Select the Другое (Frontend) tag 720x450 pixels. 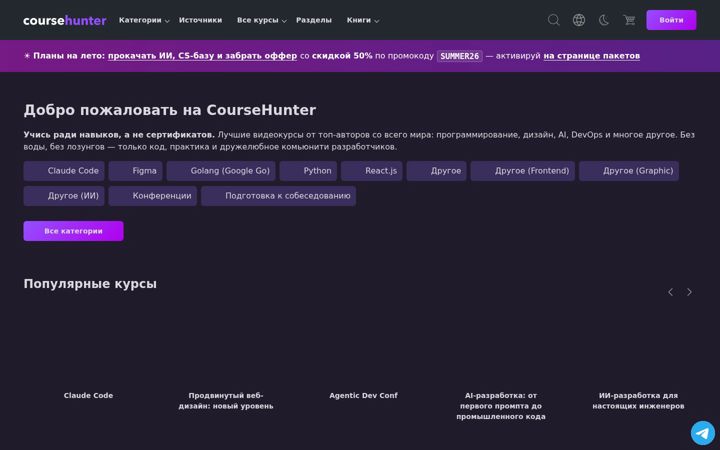click(523, 171)
